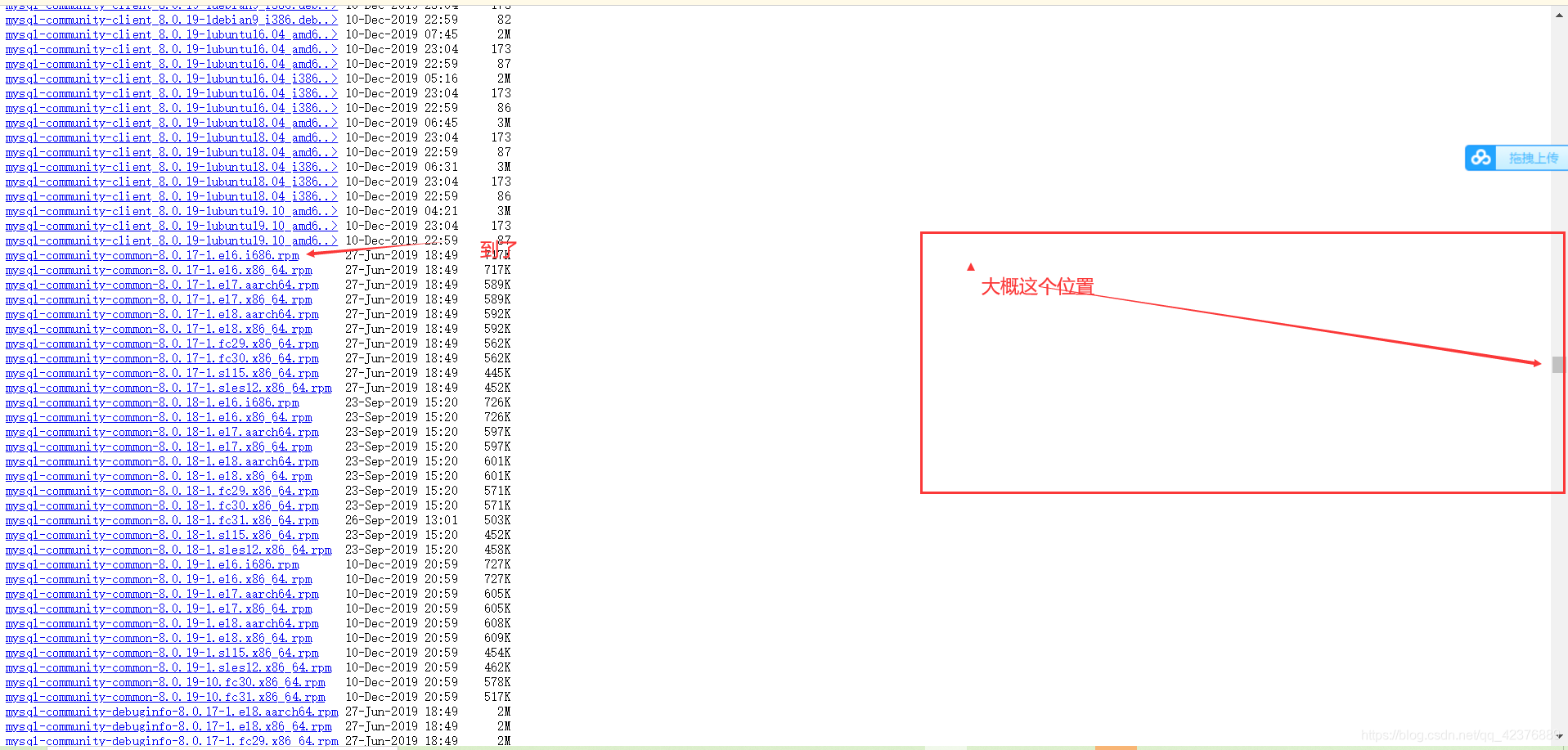The image size is (1568, 750).
Task: Click the vertical scrollbar thumb
Action: [1559, 365]
